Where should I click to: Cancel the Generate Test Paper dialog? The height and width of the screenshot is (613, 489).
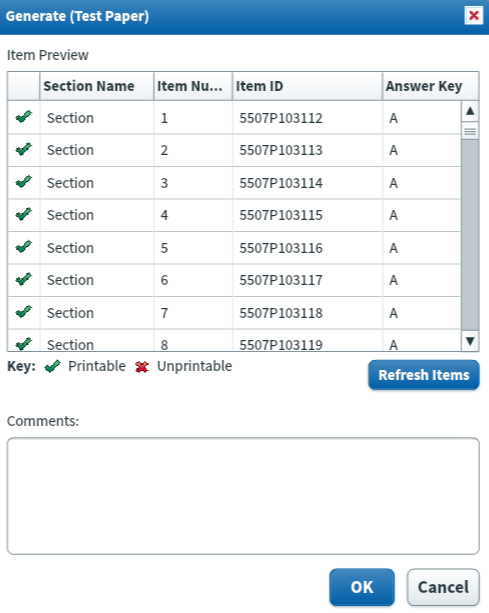click(x=443, y=587)
